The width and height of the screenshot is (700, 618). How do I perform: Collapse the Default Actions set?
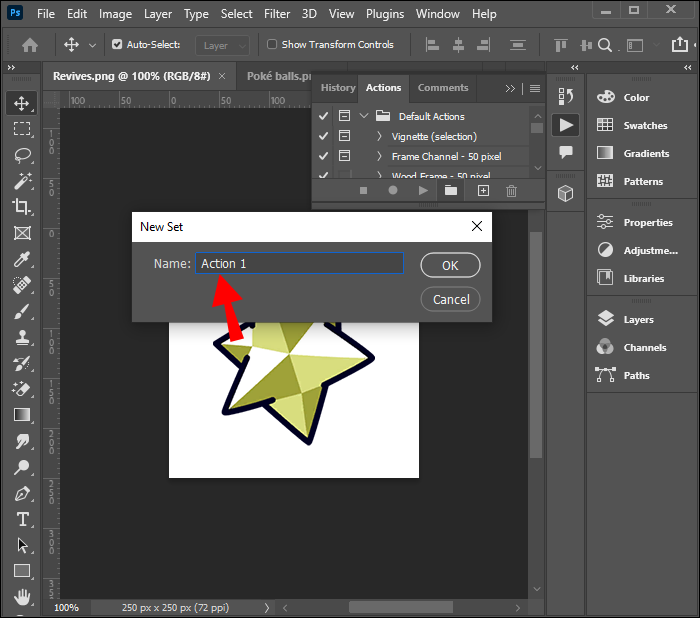click(364, 116)
